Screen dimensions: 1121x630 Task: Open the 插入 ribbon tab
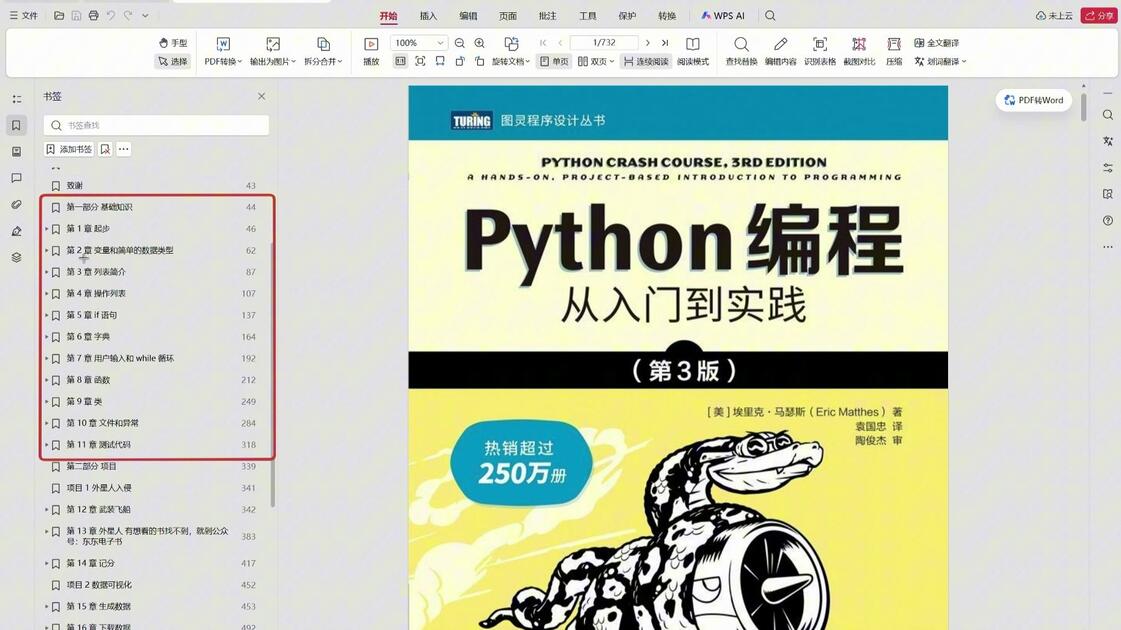click(x=428, y=16)
